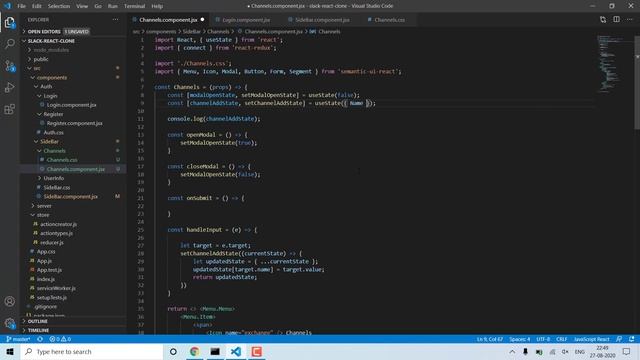The height and width of the screenshot is (360, 640).
Task: Open Channels.css file in explorer
Action: (x=62, y=160)
